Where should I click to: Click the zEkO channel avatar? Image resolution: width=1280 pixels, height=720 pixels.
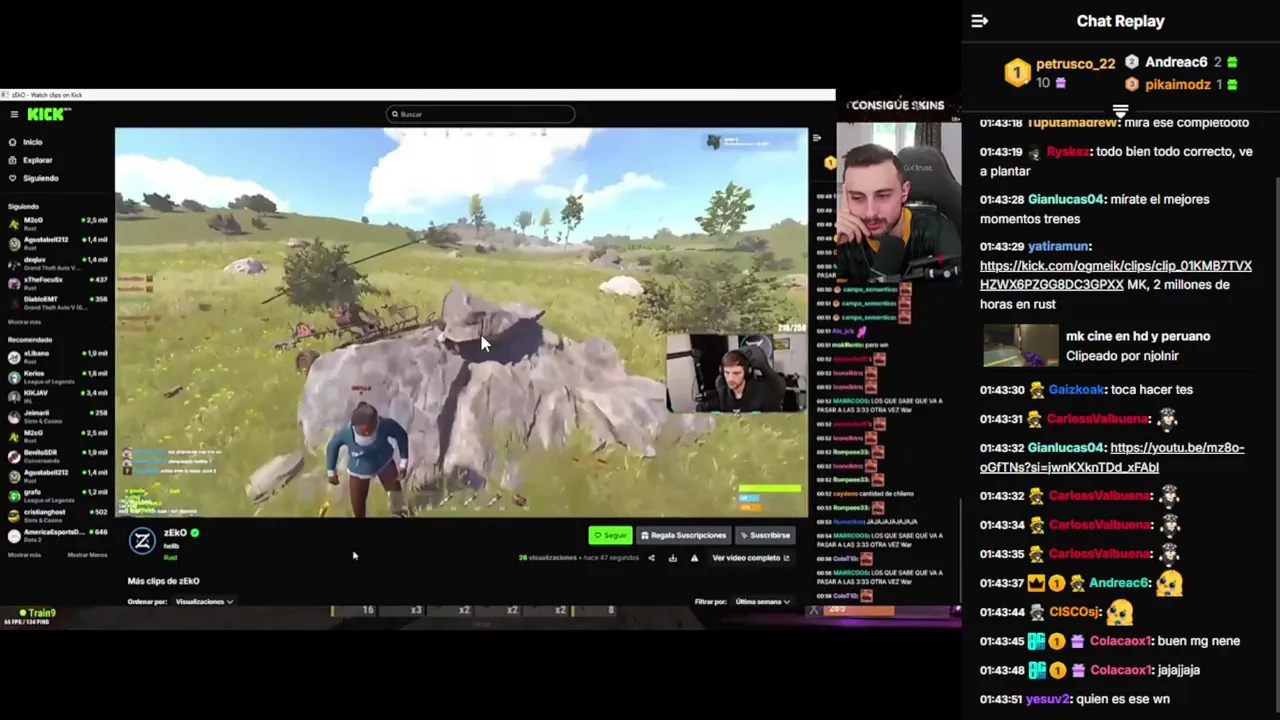coord(143,540)
